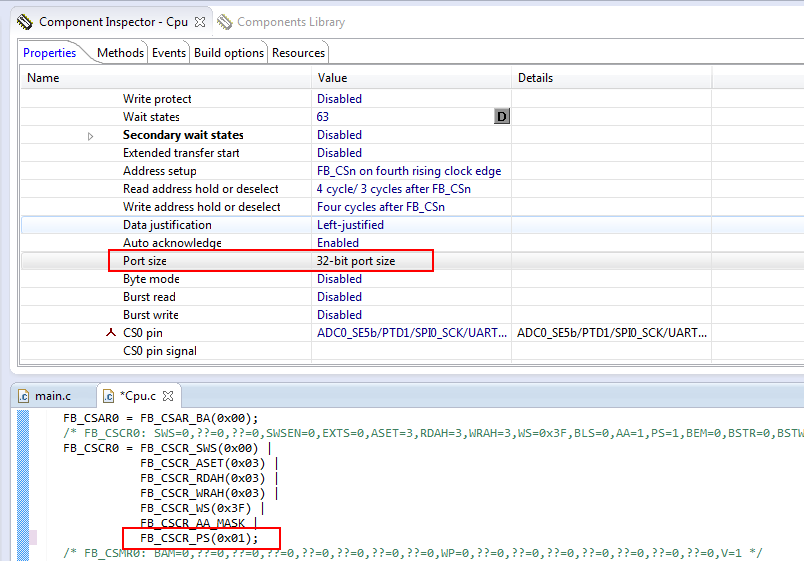This screenshot has height=561, width=804.
Task: Click the Components Library tab icon
Action: [224, 22]
